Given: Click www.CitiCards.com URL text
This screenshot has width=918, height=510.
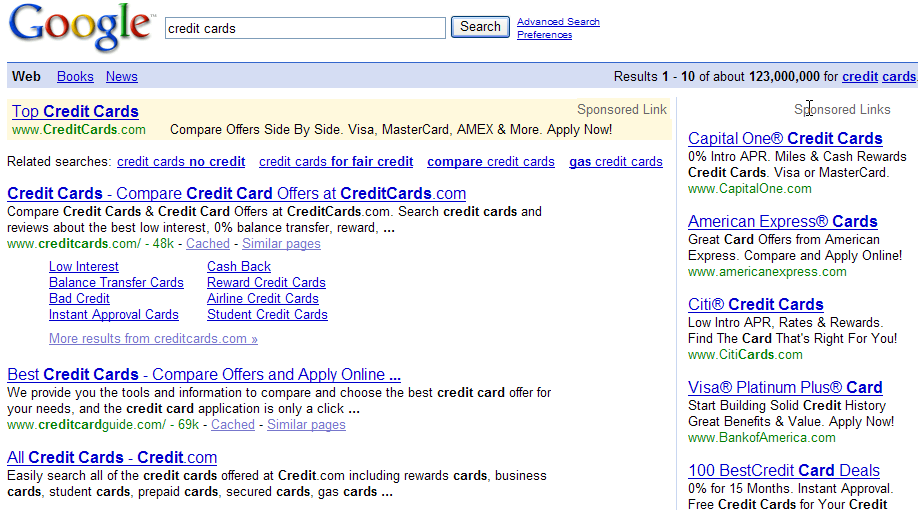Looking at the screenshot, I should 745,355.
